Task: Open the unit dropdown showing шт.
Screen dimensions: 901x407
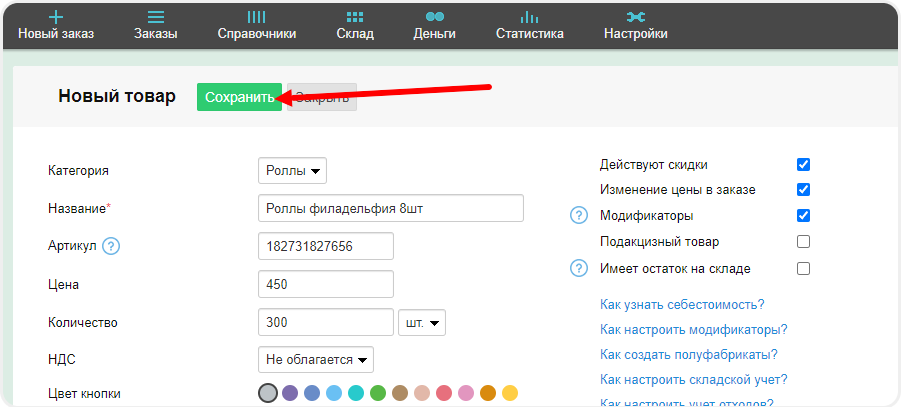Action: coord(421,323)
